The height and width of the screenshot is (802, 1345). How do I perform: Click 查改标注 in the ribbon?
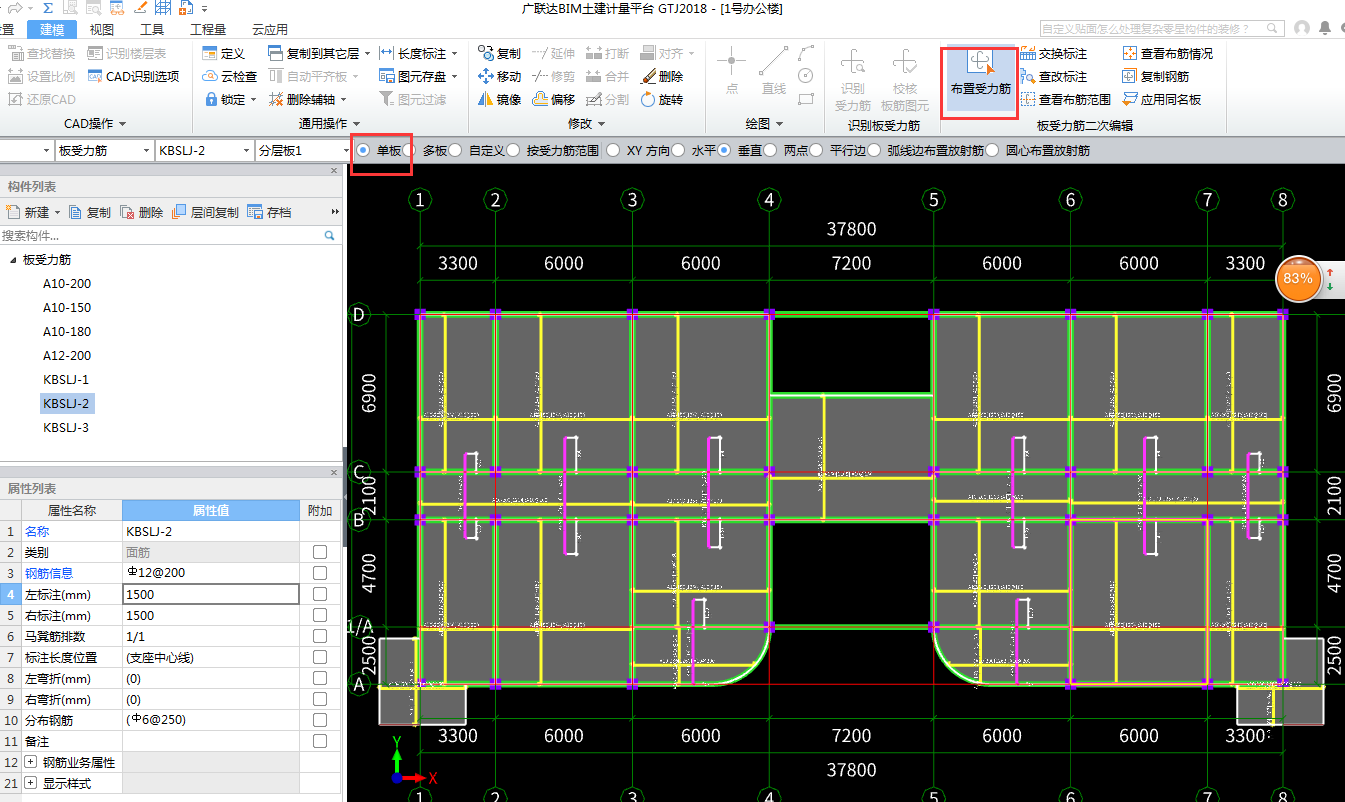pos(1054,76)
